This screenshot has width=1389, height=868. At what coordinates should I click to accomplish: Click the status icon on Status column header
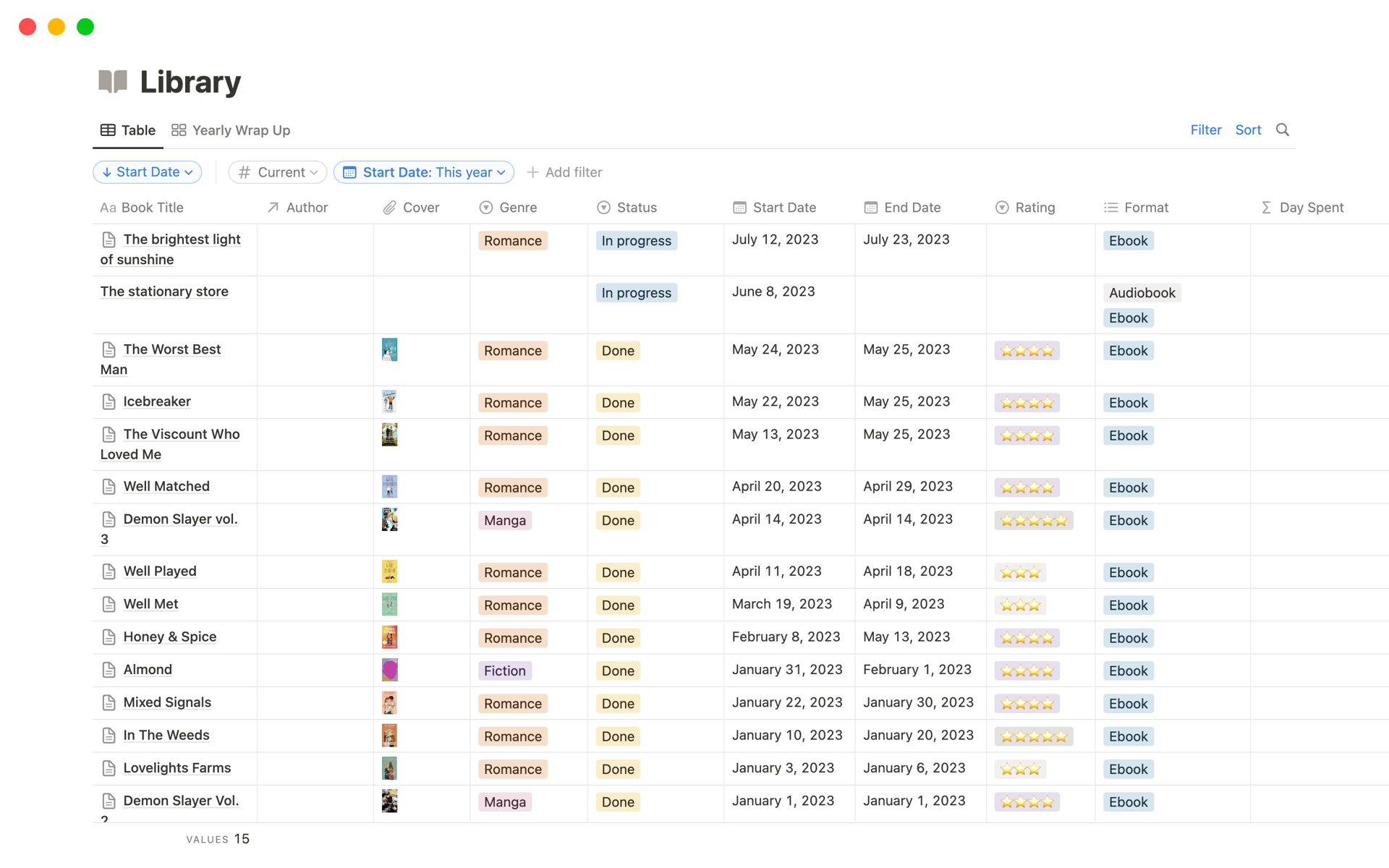(x=604, y=208)
